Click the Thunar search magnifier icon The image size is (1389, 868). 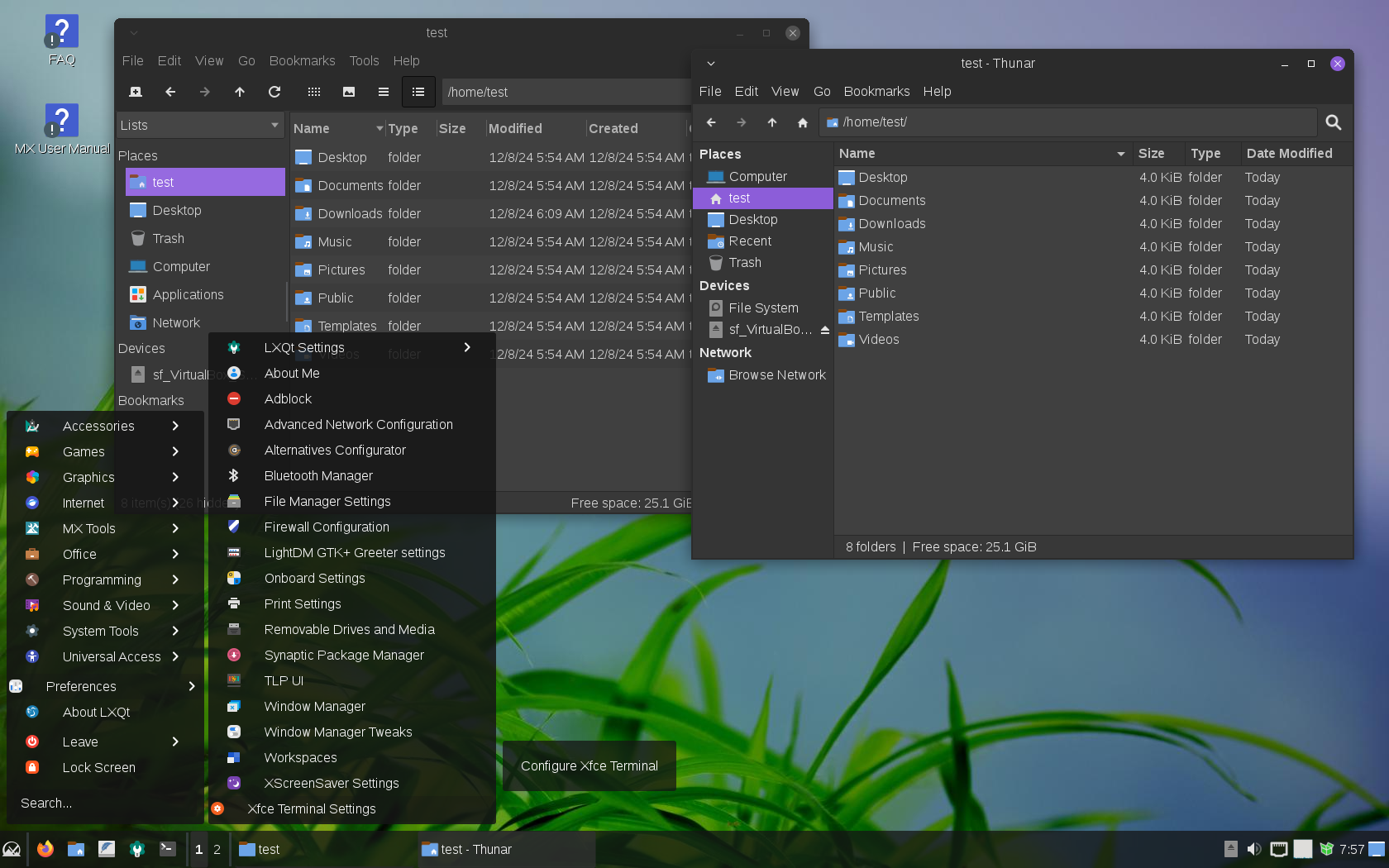[x=1333, y=122]
